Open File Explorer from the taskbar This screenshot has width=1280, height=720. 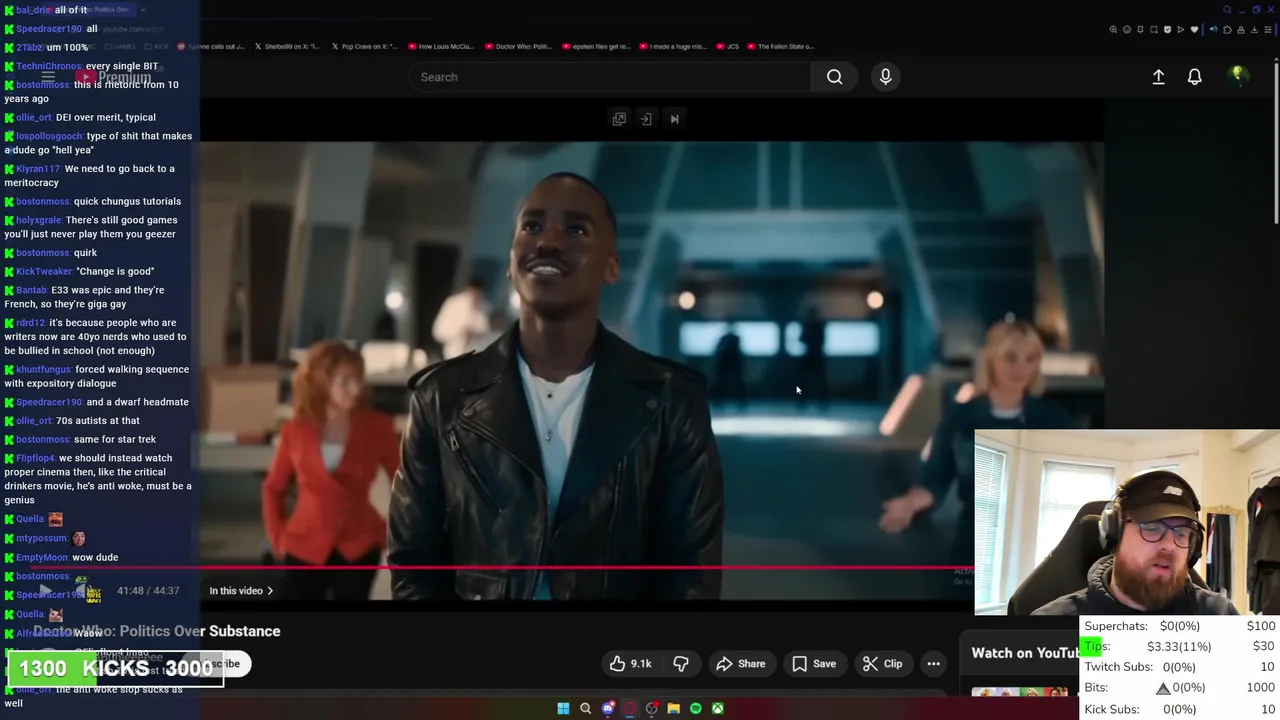coord(674,708)
